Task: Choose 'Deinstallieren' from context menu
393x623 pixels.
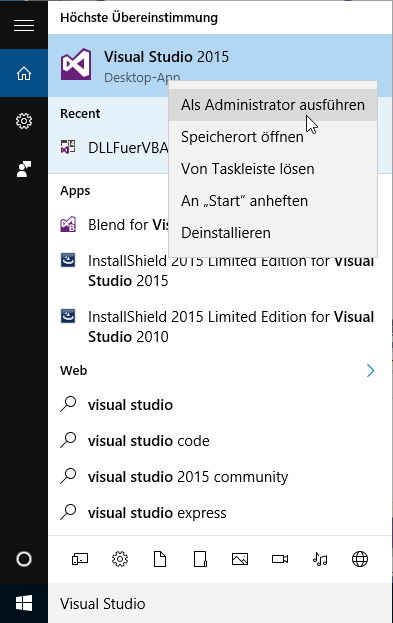Action: [273, 233]
